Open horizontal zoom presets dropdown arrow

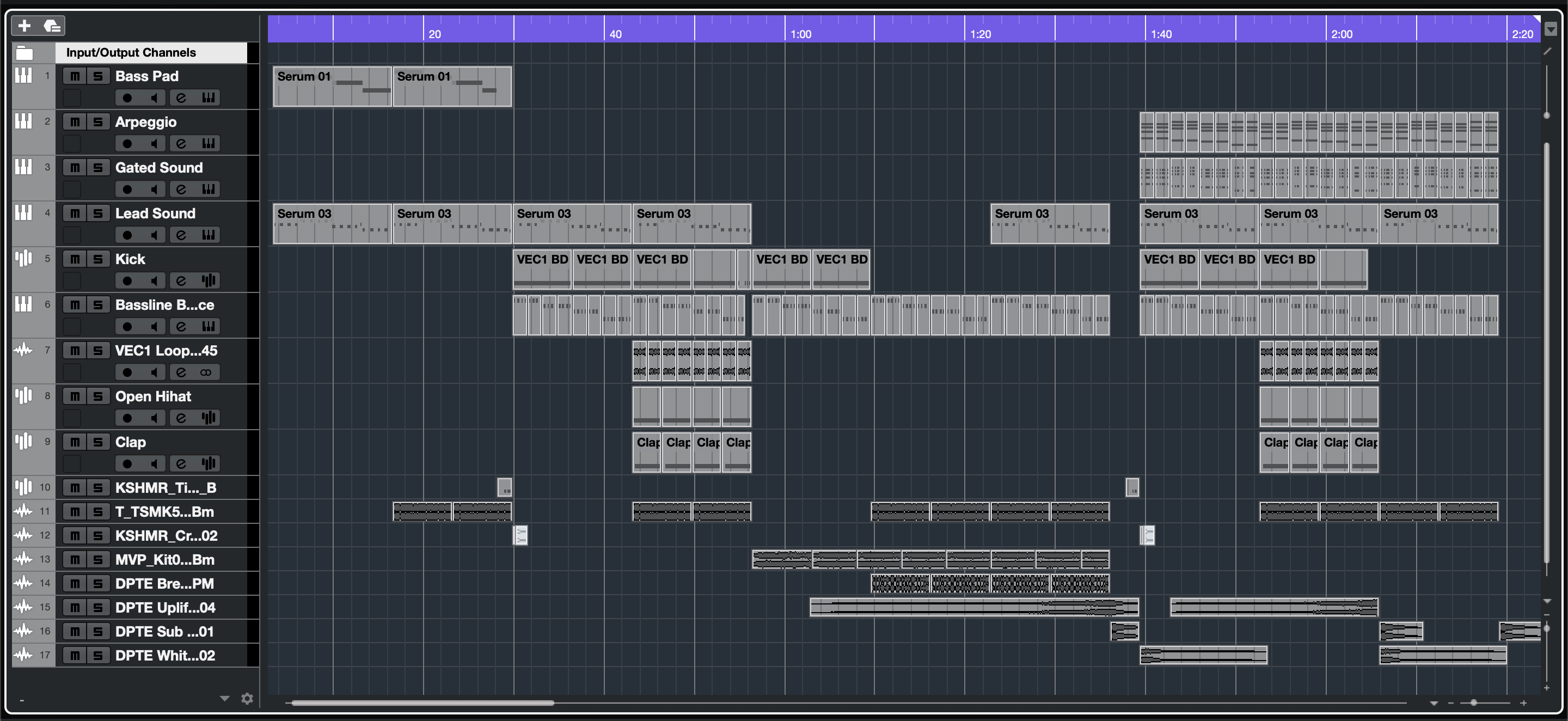pyautogui.click(x=1434, y=704)
